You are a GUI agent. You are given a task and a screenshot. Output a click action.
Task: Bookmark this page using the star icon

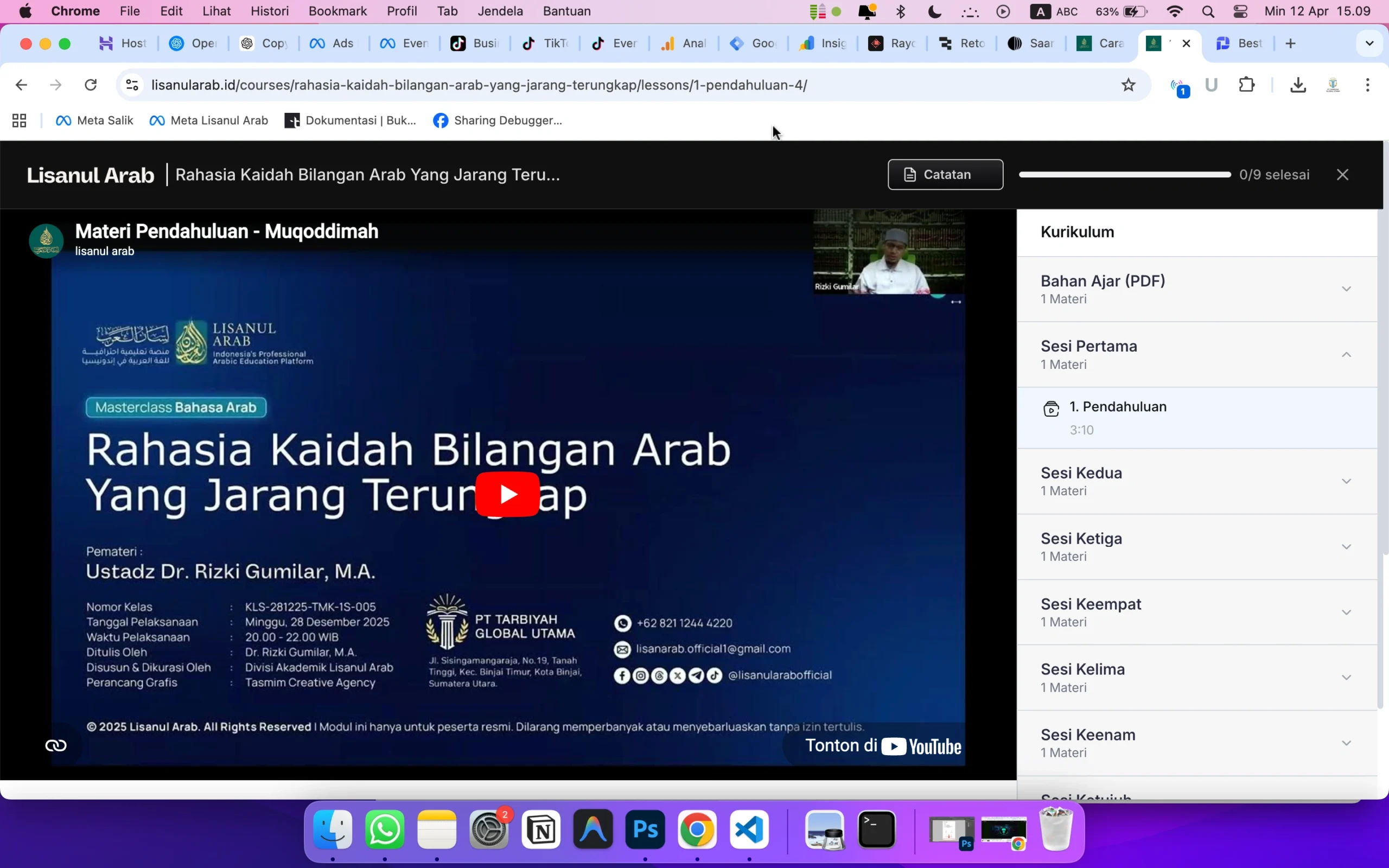(x=1128, y=85)
